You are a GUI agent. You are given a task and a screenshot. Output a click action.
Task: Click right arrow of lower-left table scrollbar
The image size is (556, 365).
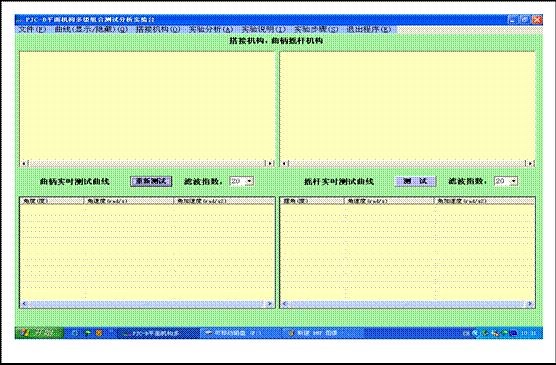[x=269, y=304]
